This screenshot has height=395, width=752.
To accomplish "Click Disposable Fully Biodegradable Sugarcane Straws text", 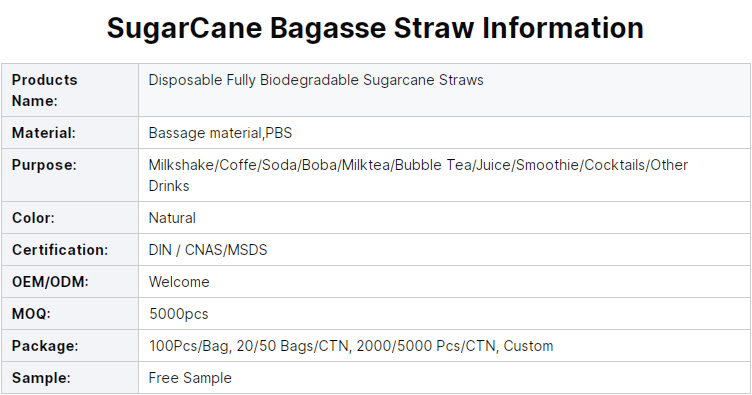I will coord(316,80).
